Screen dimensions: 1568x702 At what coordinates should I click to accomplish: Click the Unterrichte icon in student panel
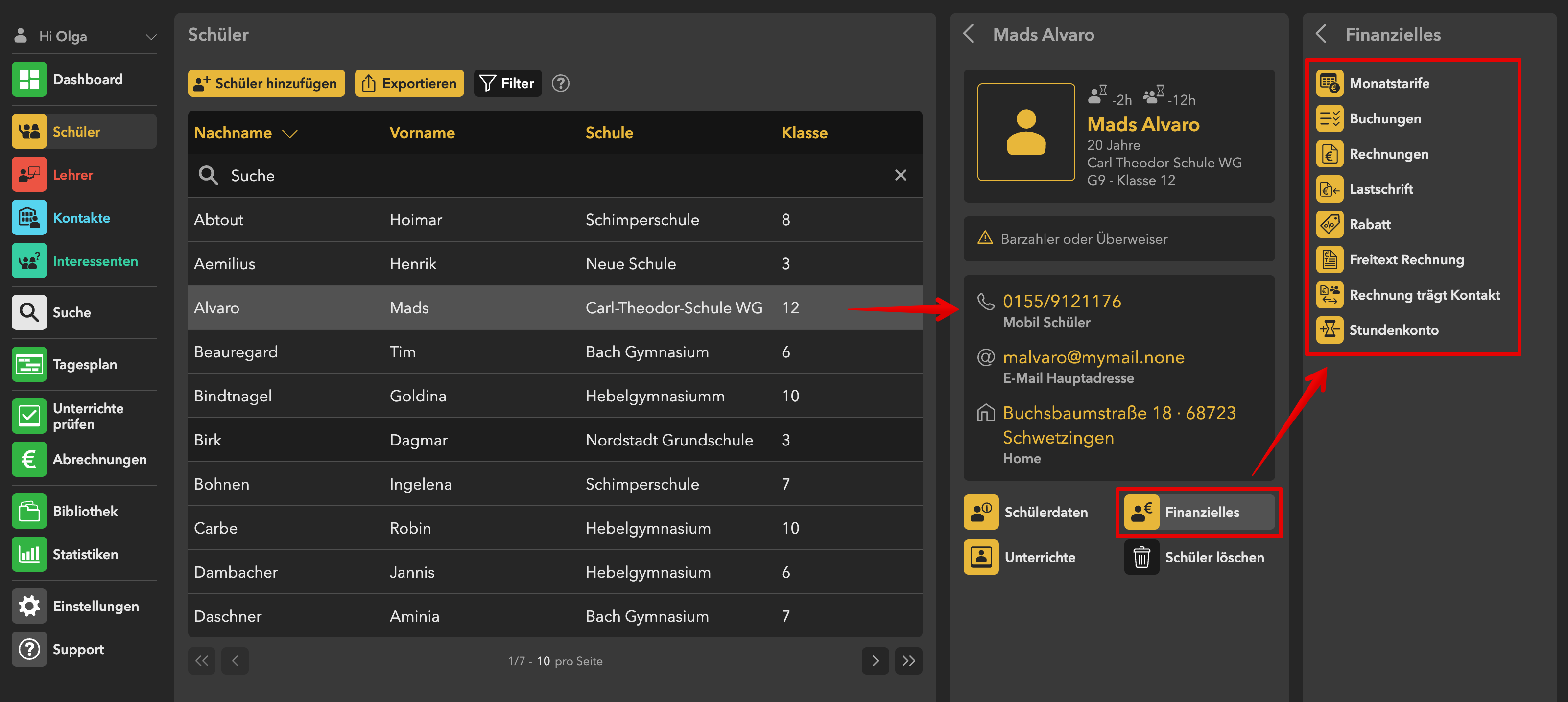pyautogui.click(x=980, y=557)
